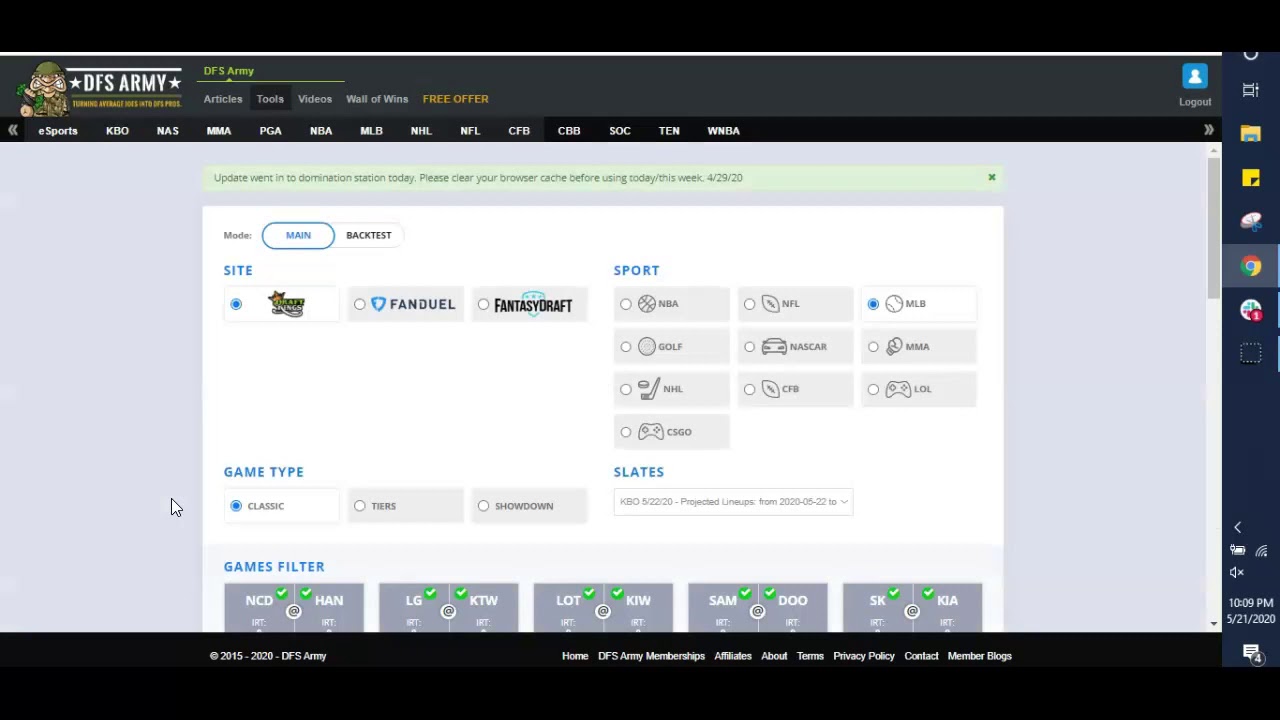Screen dimensions: 1280x720
Task: Click the LOL gamepad icon
Action: tap(898, 389)
